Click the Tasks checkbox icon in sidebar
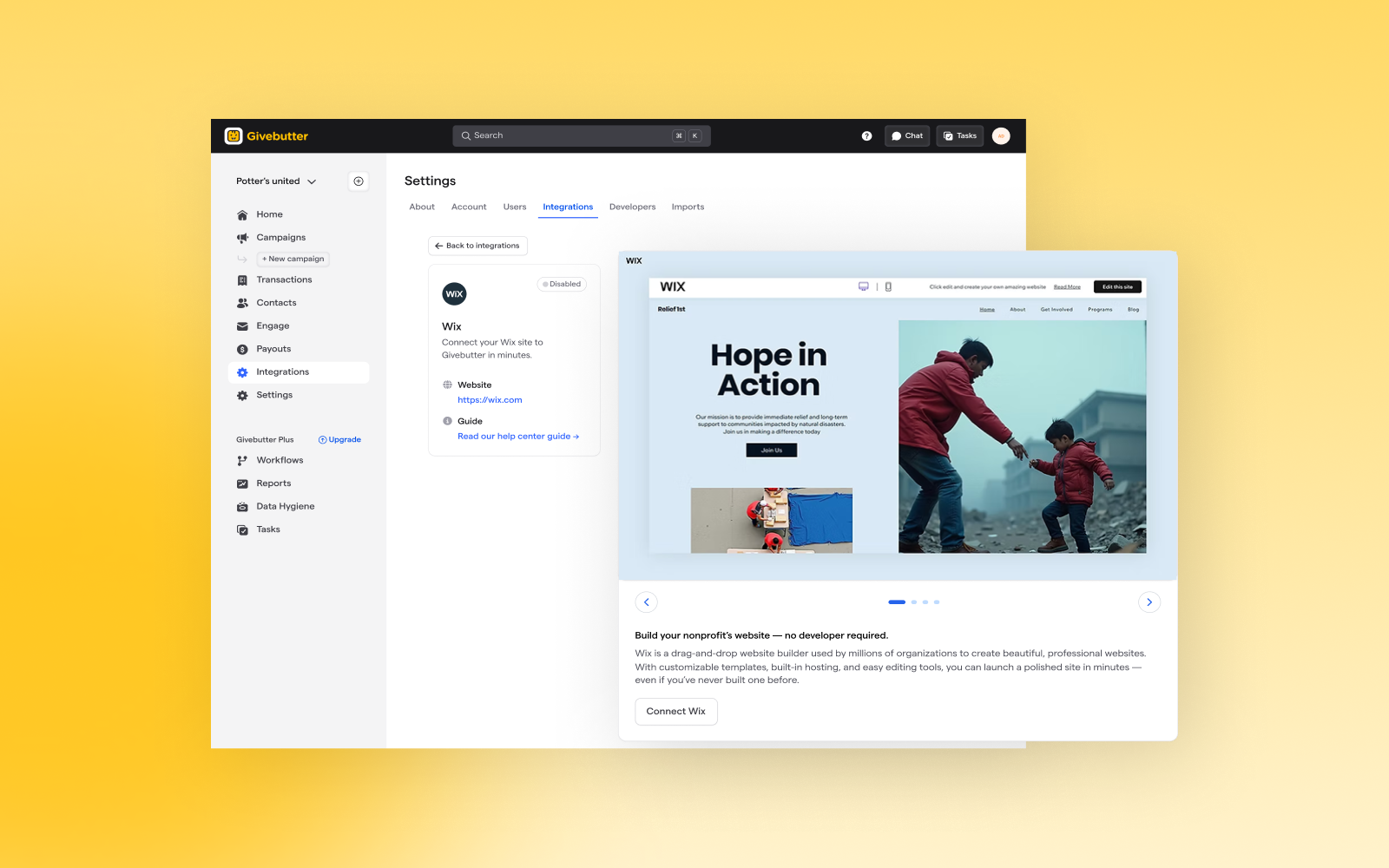Image resolution: width=1389 pixels, height=868 pixels. coord(242,529)
